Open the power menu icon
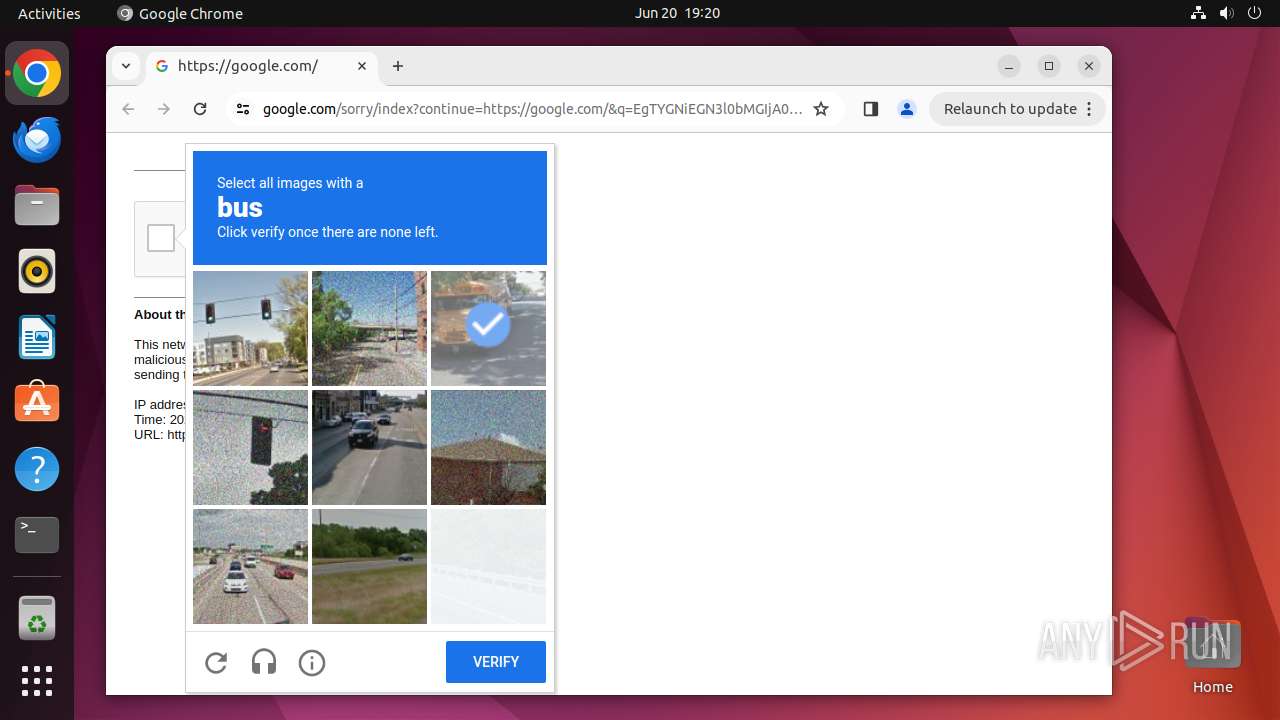Image resolution: width=1280 pixels, height=720 pixels. click(1253, 13)
